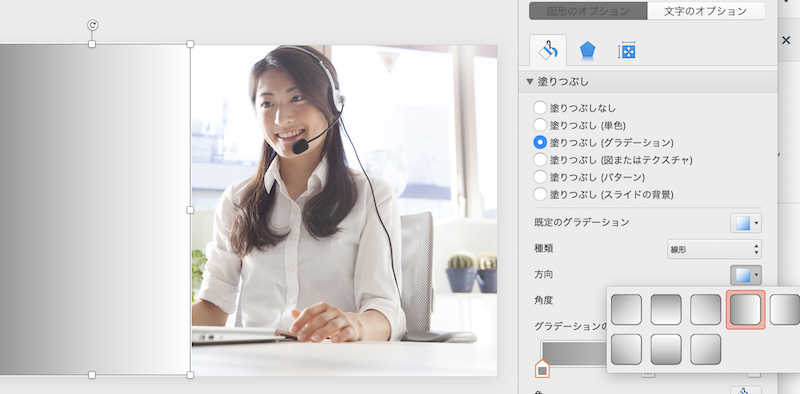
Task: Open the 既定のグラデーション preset dropdown
Action: [x=746, y=223]
